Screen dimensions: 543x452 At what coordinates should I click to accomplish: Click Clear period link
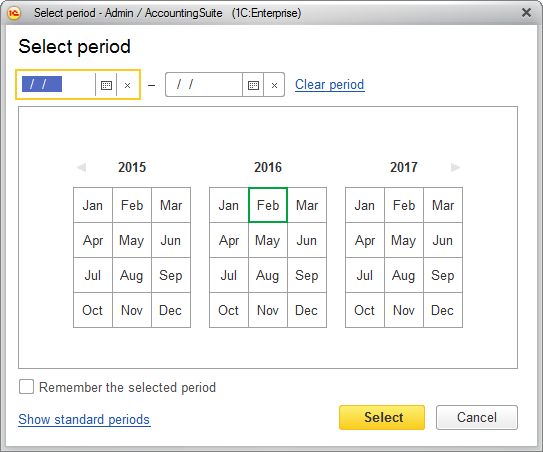pyautogui.click(x=329, y=84)
